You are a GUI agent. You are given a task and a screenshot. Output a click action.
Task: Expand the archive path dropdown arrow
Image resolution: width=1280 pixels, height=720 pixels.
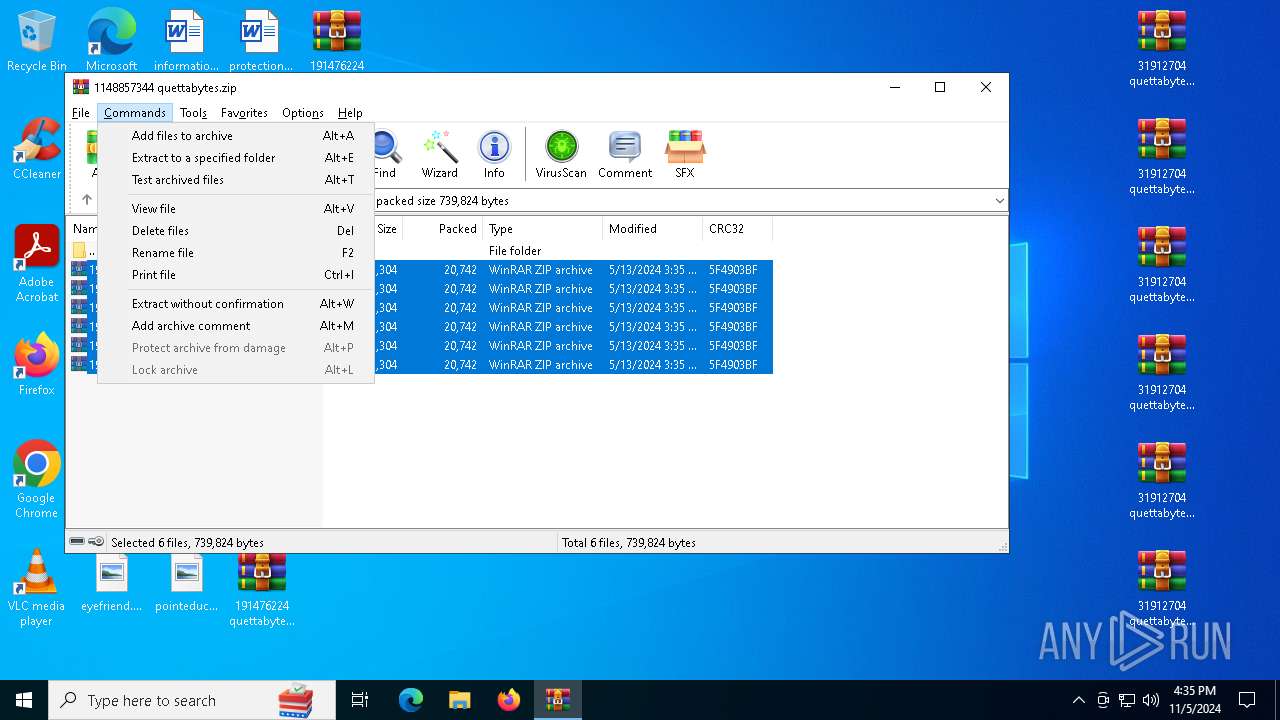click(999, 201)
